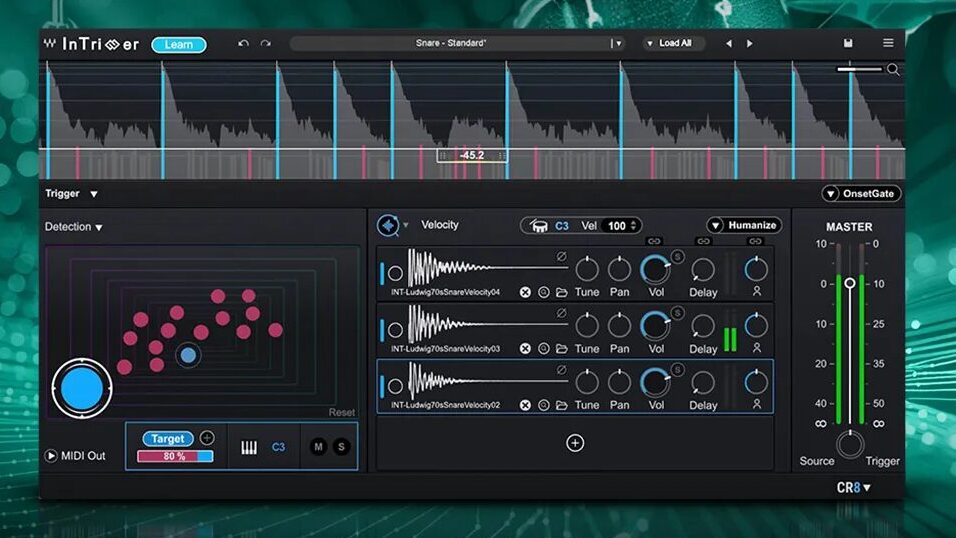Viewport: 956px width, 538px height.
Task: Toggle MIDI Out play button
Action: pos(51,456)
